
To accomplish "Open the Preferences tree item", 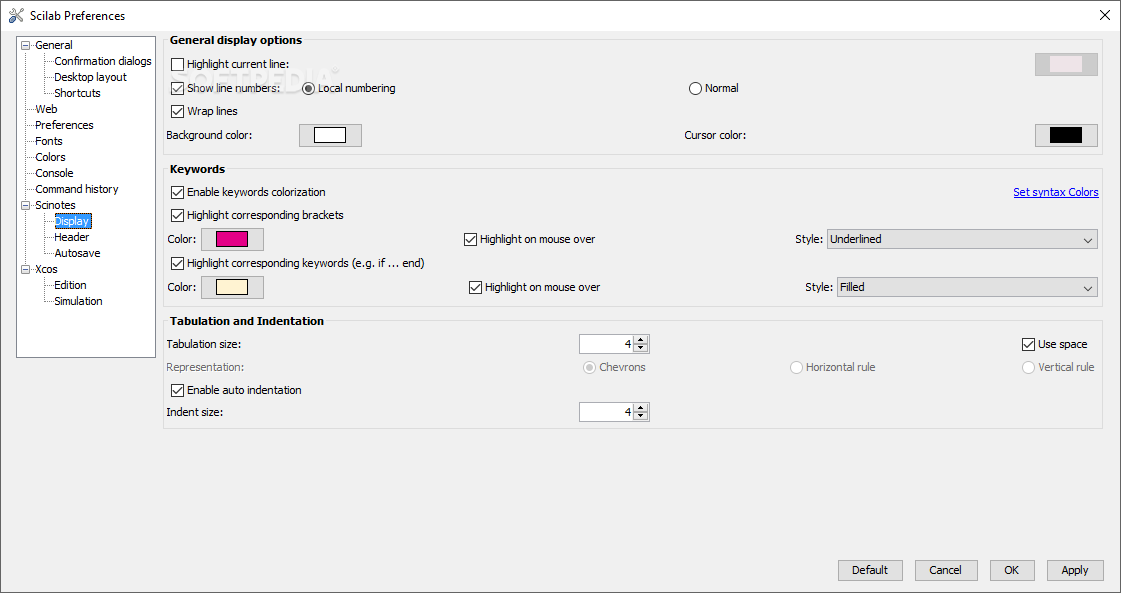I will [64, 124].
